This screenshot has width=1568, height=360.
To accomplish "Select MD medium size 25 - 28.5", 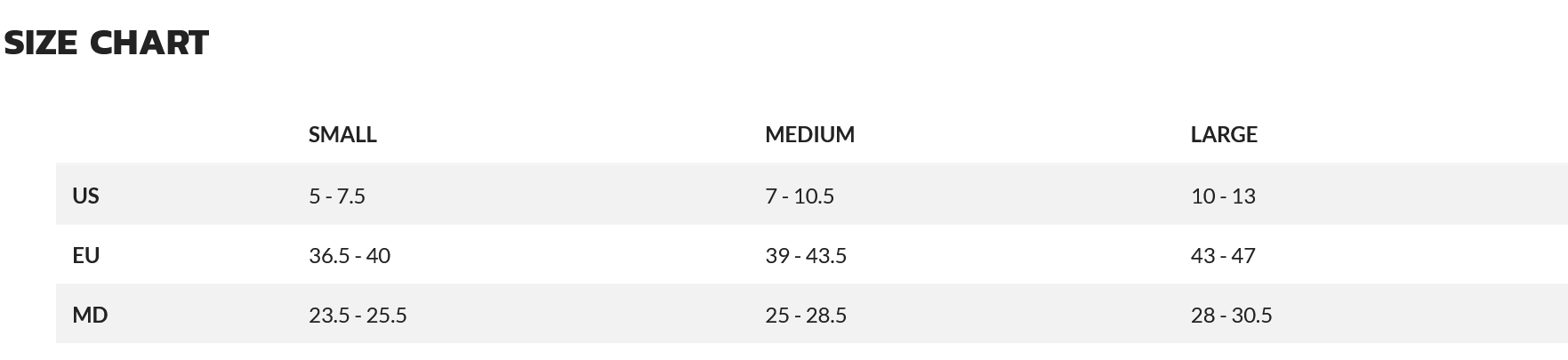I will (806, 315).
